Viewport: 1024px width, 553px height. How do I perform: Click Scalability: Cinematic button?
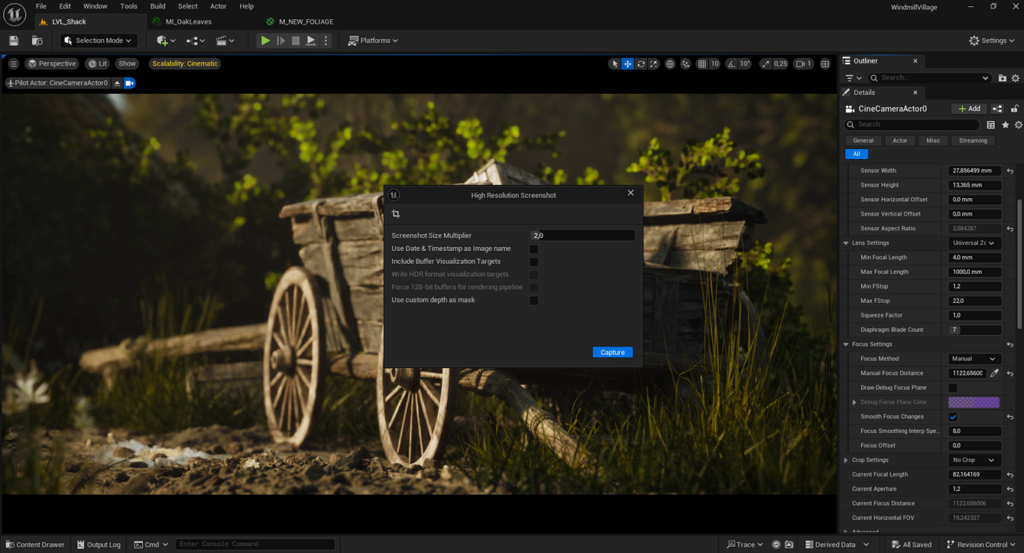[185, 63]
